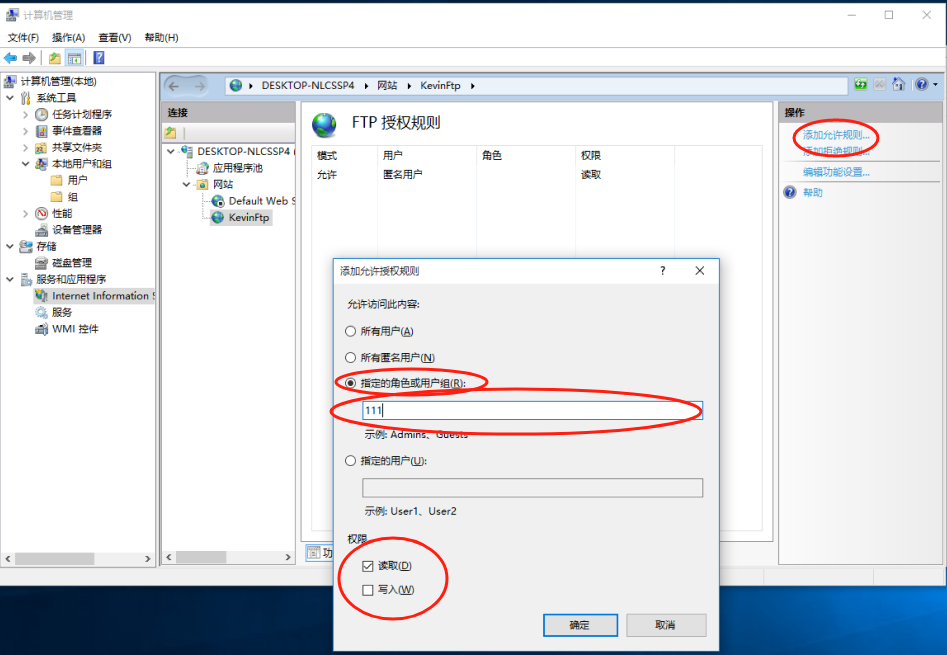Collapse the Storage tree node
Image resolution: width=947 pixels, height=655 pixels.
click(10, 246)
